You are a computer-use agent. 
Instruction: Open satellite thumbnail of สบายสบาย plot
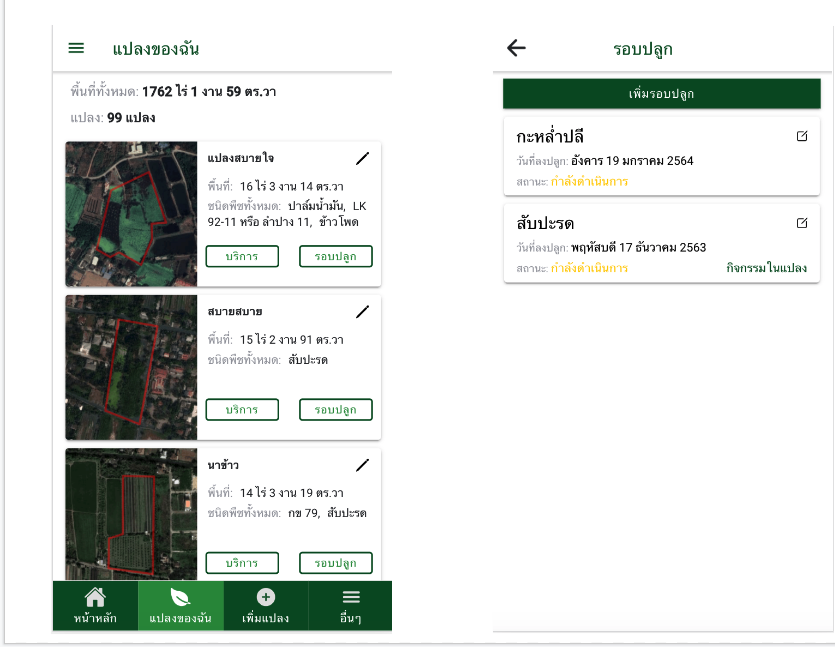click(x=131, y=367)
